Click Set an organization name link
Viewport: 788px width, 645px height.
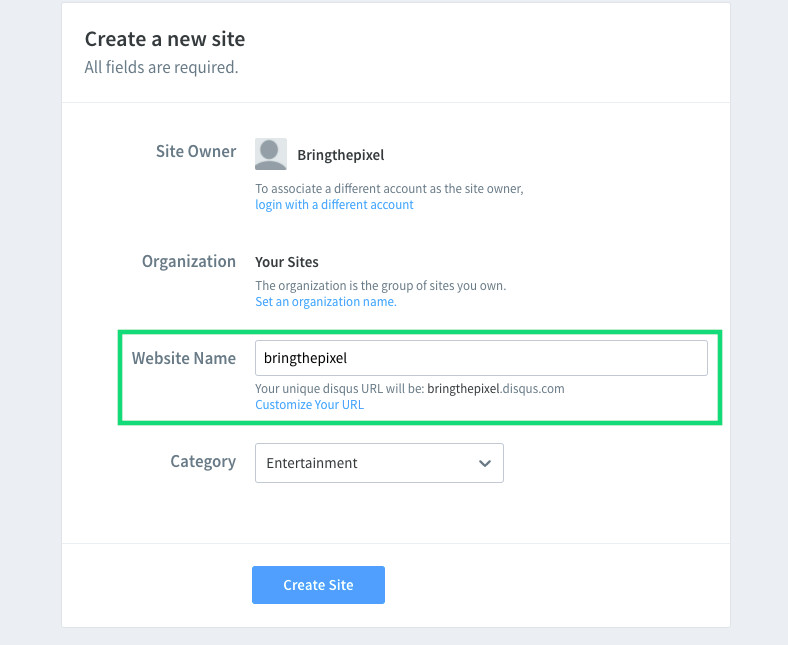(x=326, y=302)
